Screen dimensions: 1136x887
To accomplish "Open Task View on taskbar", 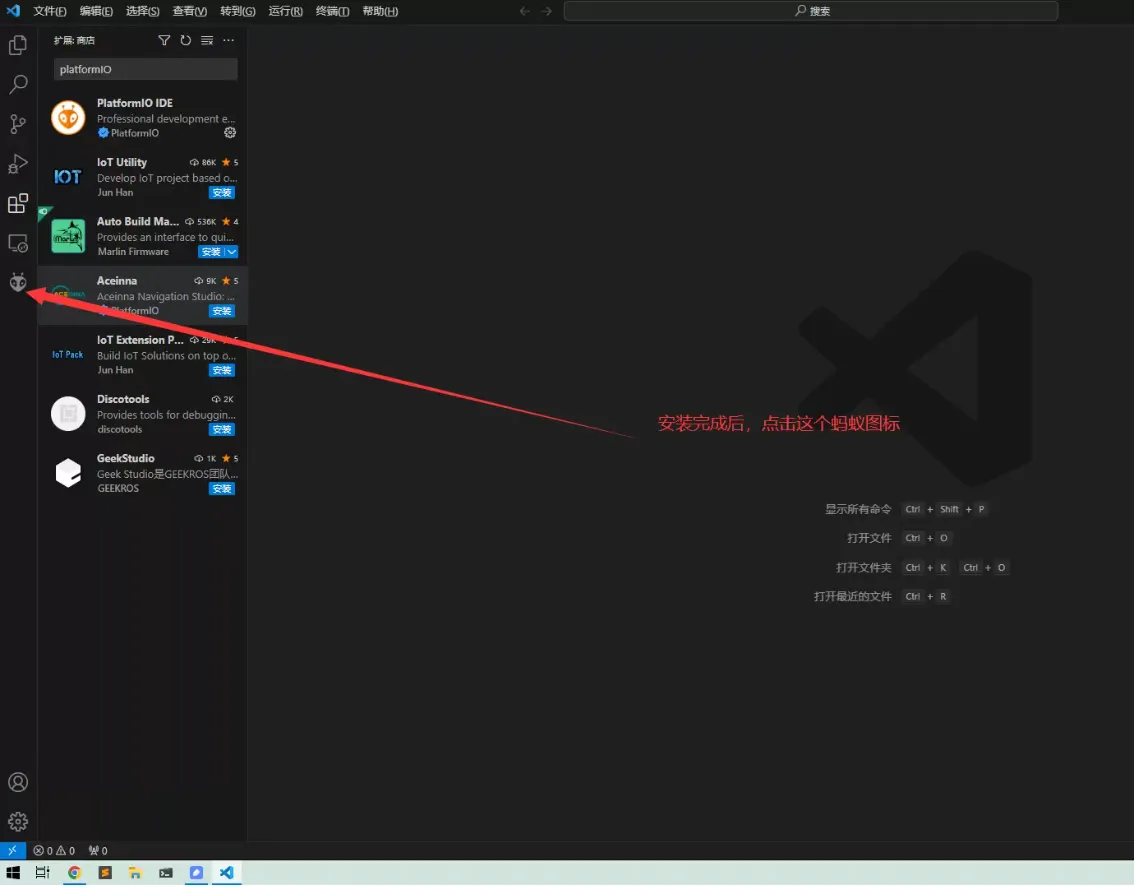I will 43,874.
